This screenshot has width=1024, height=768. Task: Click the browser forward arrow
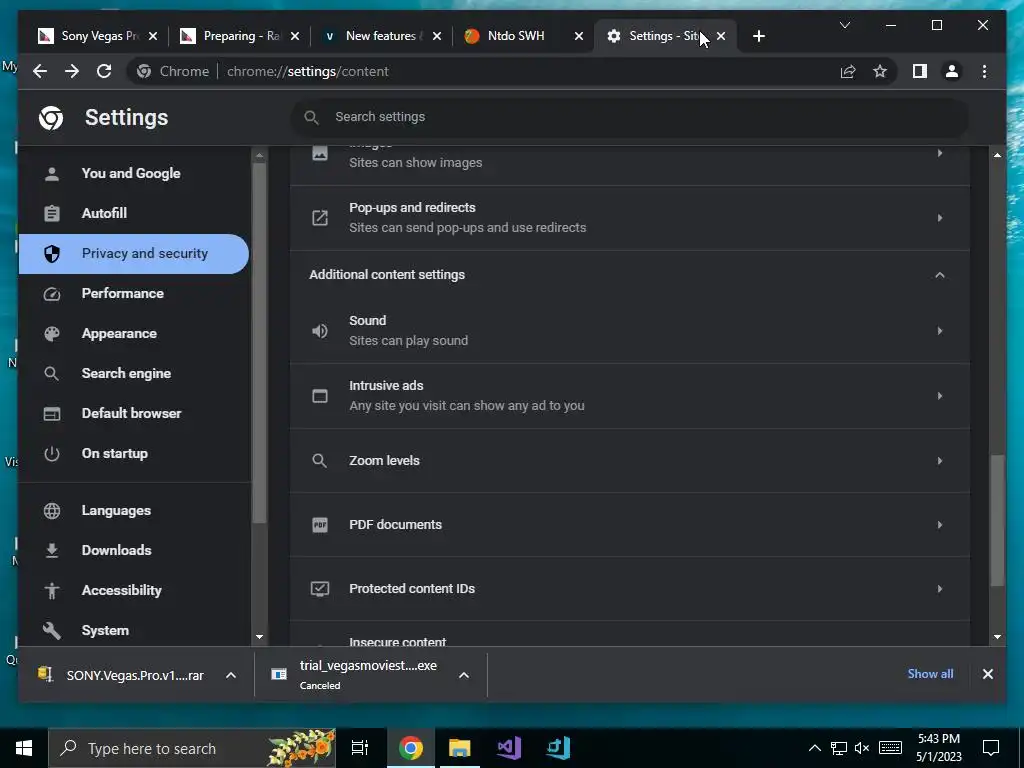click(72, 71)
